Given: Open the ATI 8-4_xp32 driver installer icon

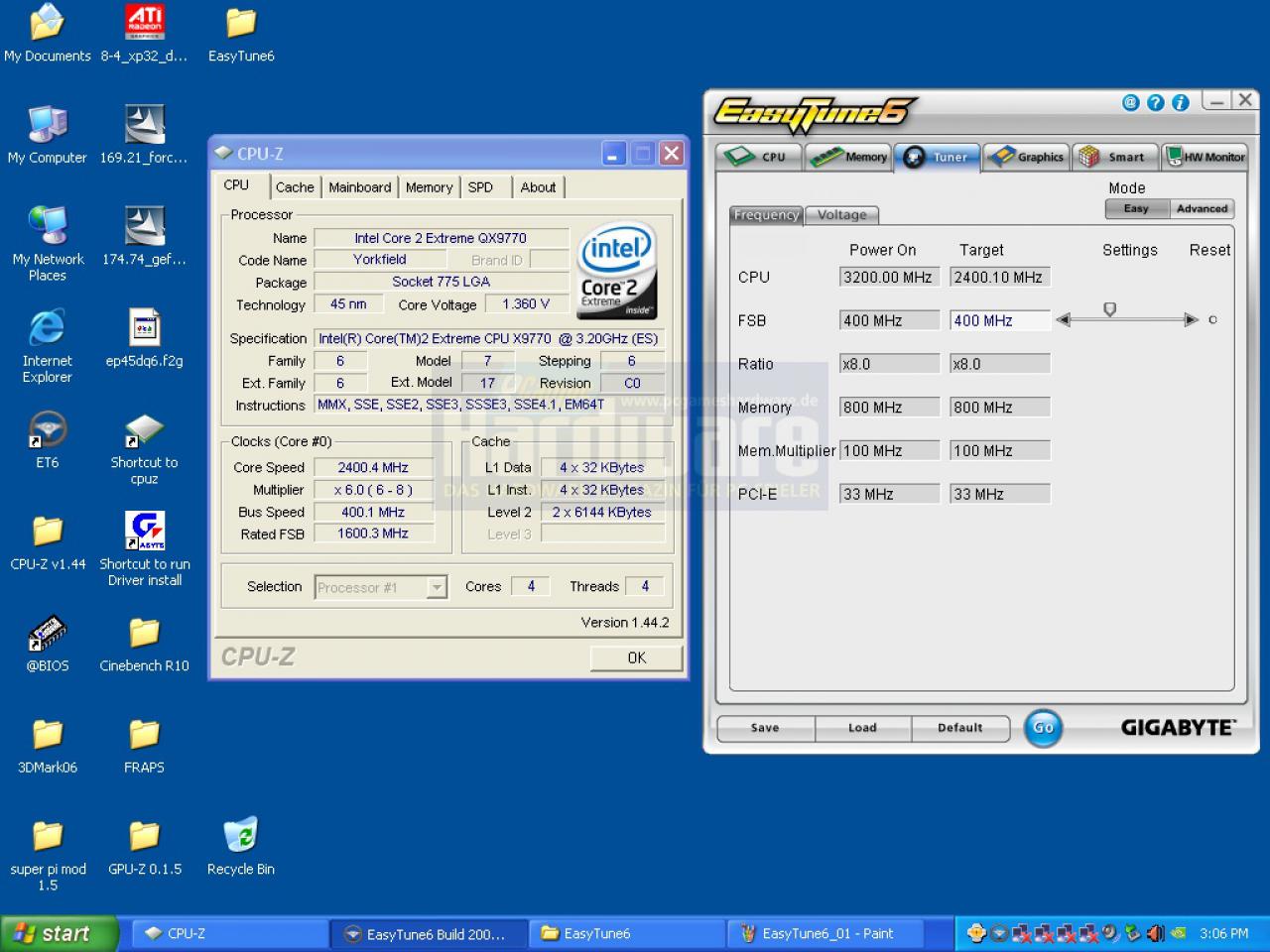Looking at the screenshot, I should tap(144, 35).
